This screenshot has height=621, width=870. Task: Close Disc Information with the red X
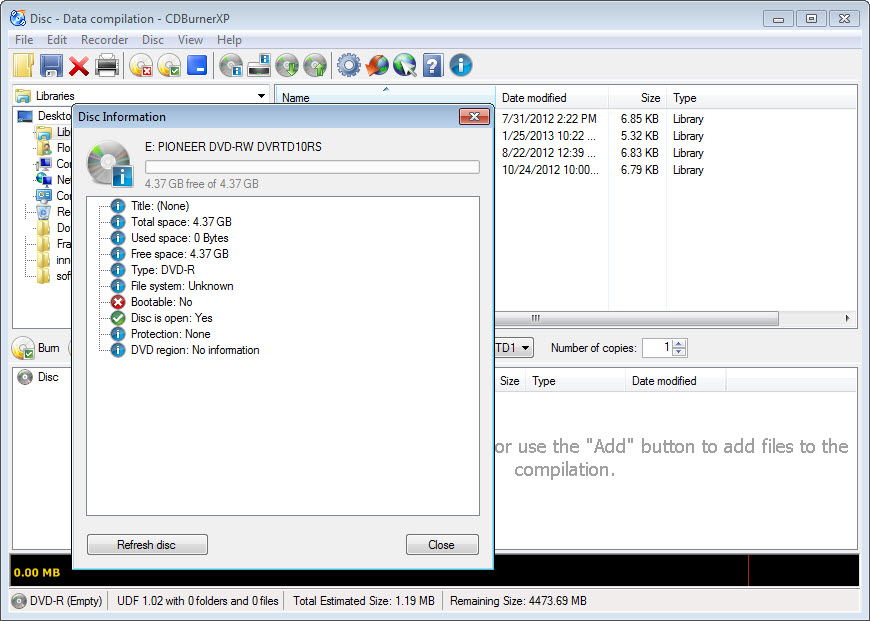[474, 117]
